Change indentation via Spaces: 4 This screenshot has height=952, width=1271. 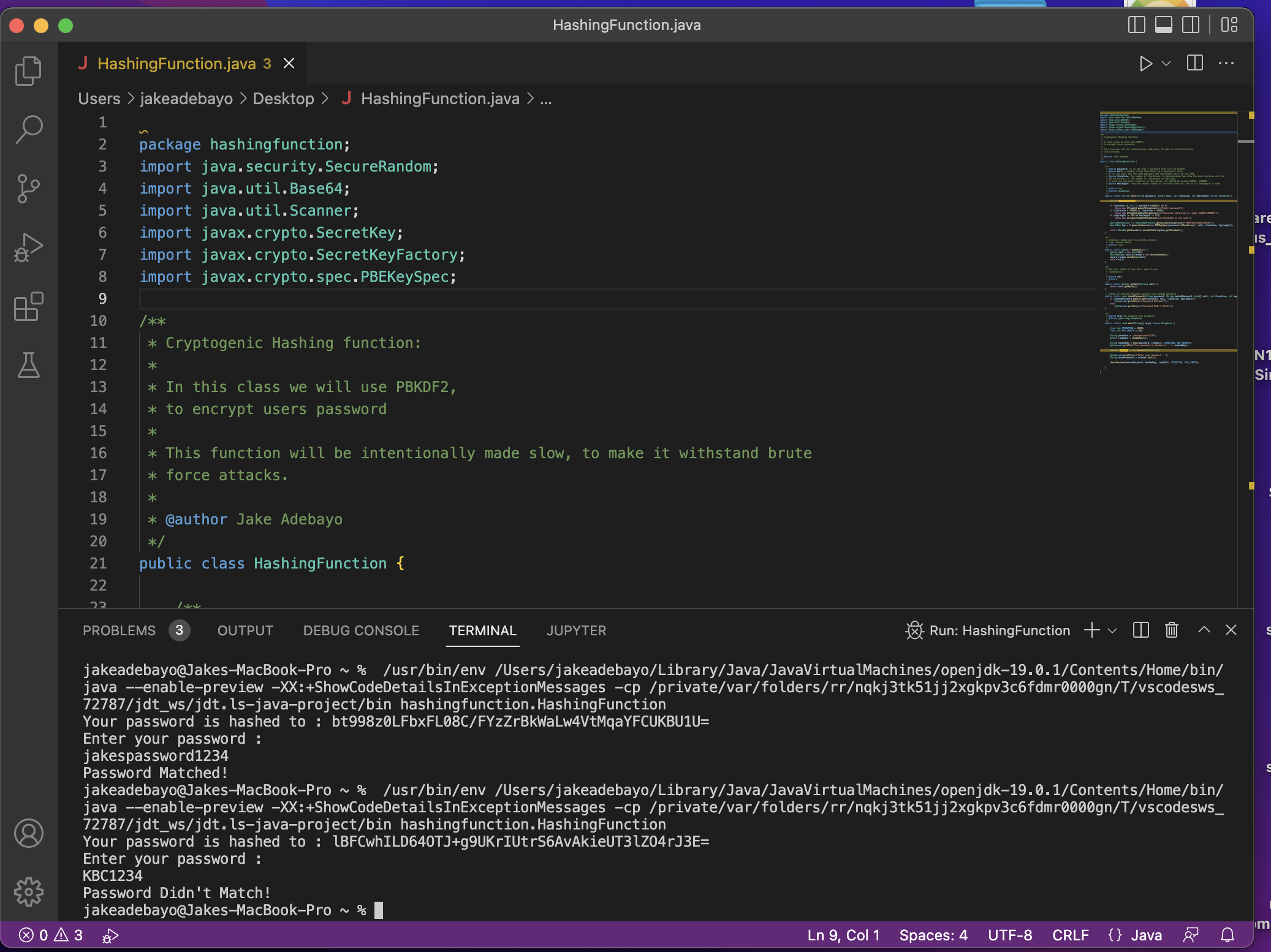pos(933,935)
